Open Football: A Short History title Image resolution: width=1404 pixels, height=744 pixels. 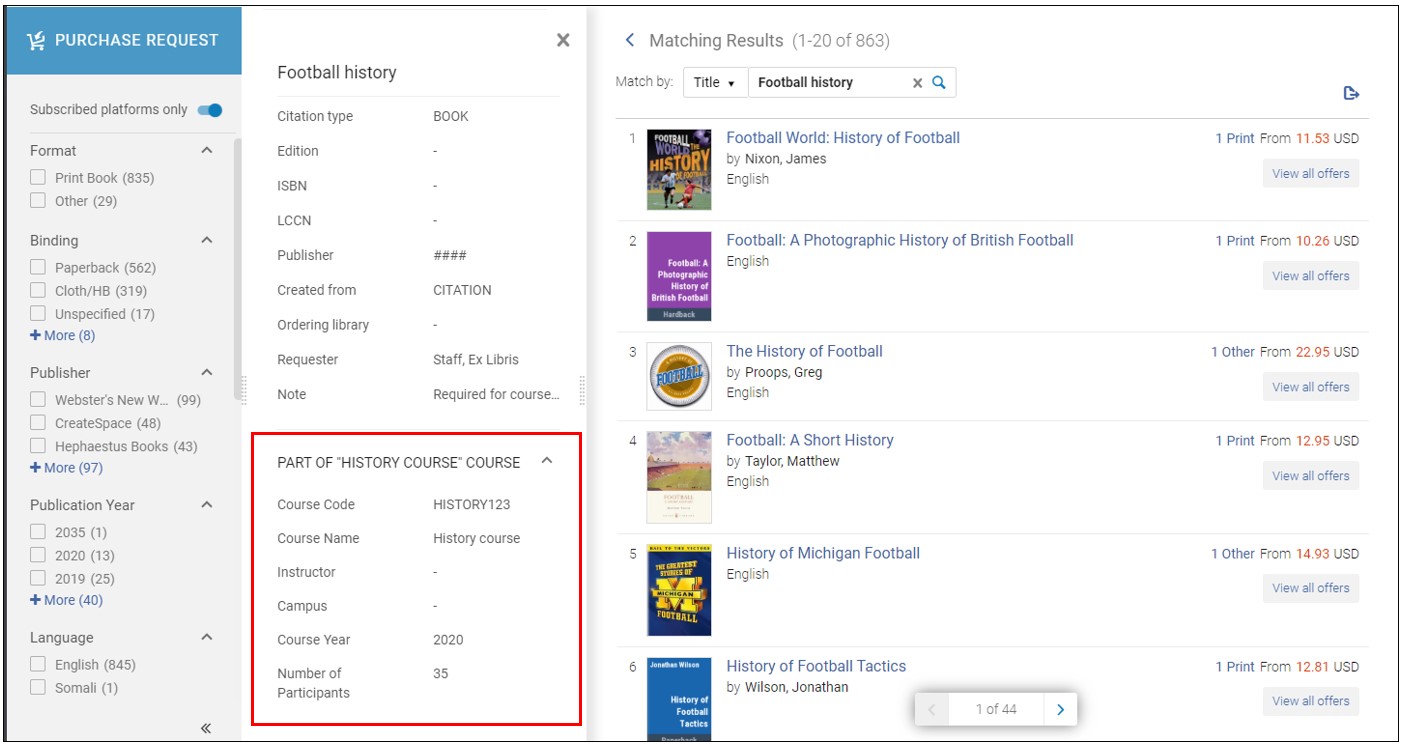809,440
